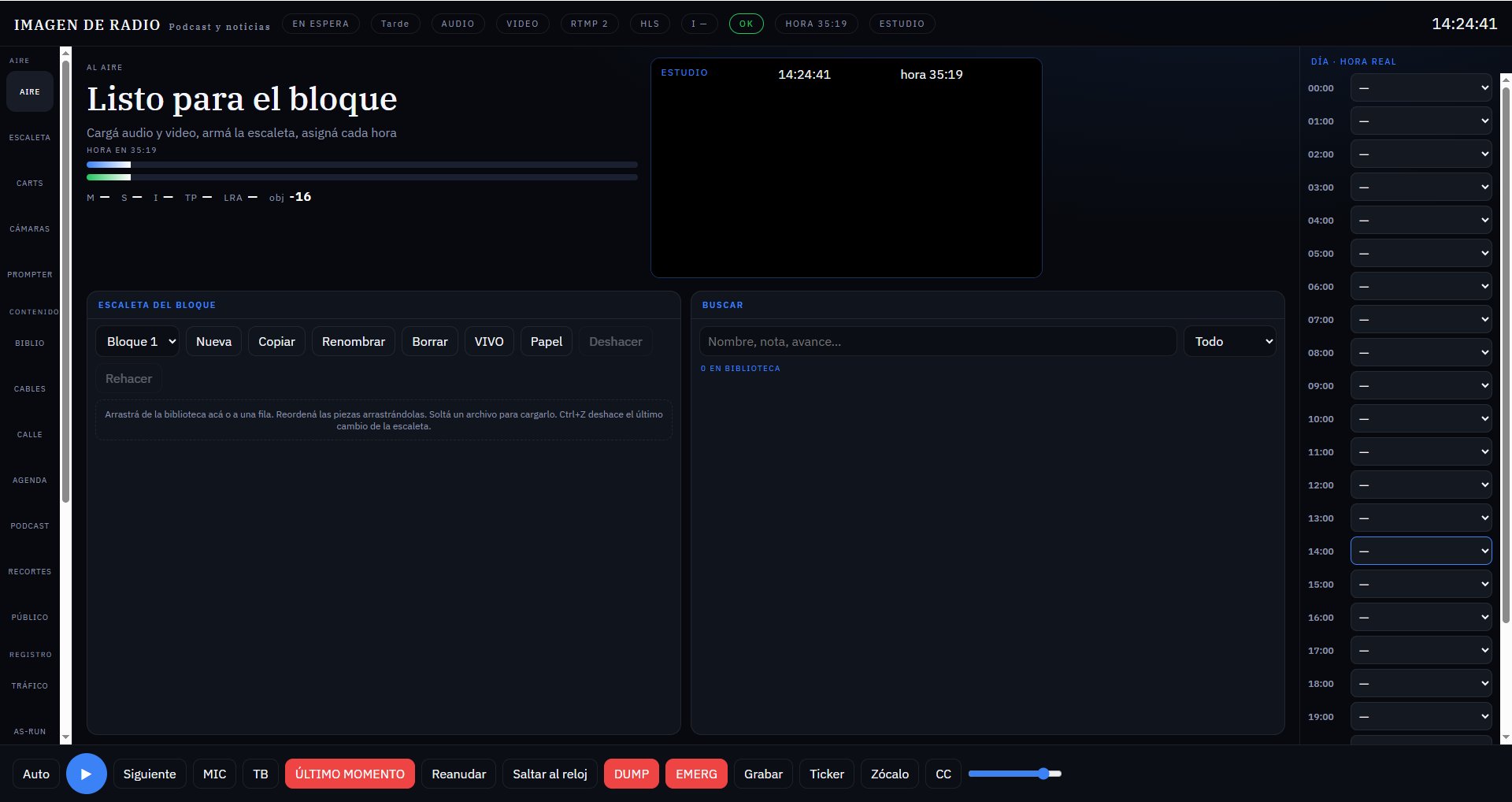Click the Reanudar button
The height and width of the screenshot is (802, 1512).
[459, 774]
